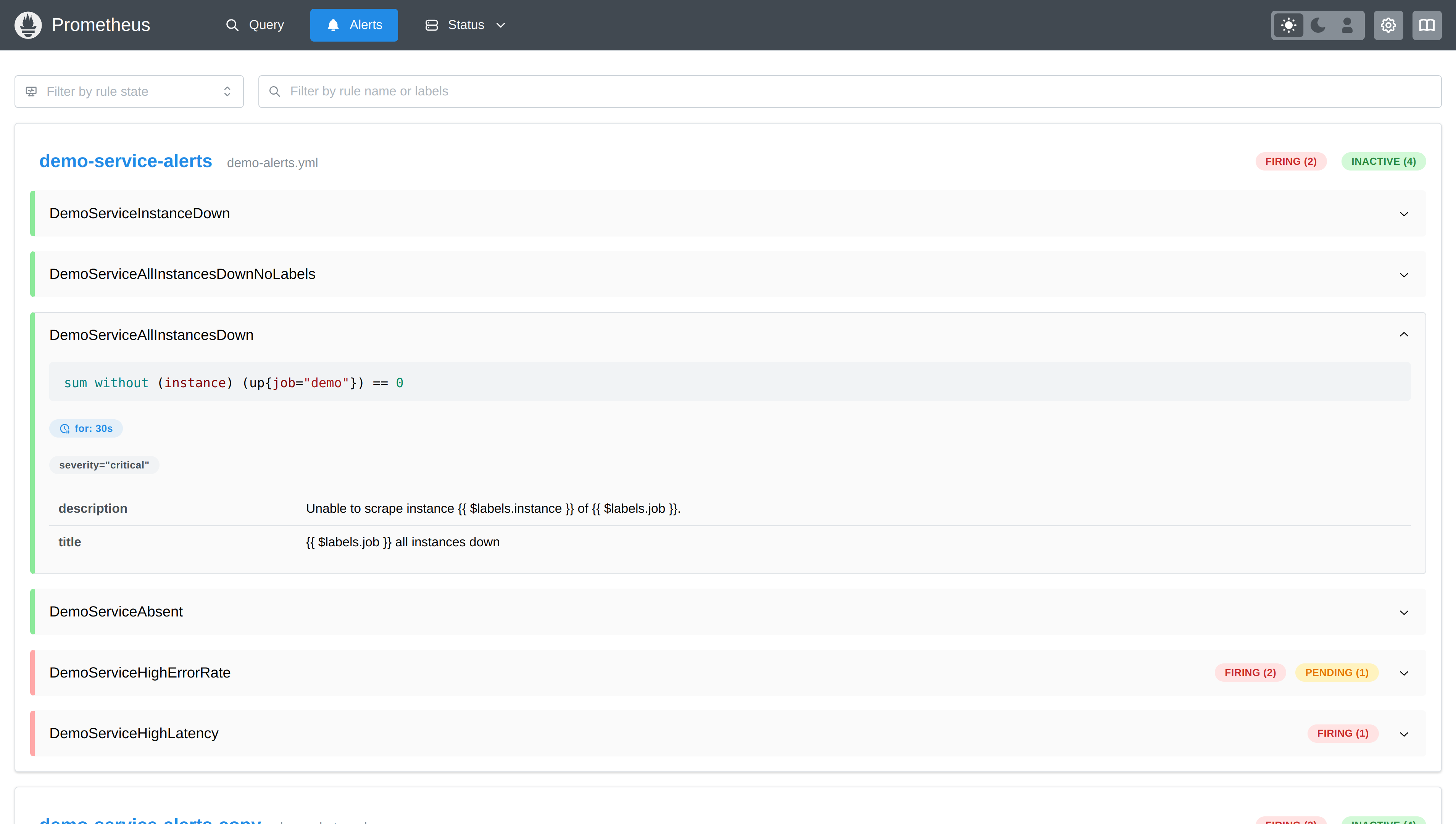Toggle the DemoServiceAllInstancesDownNoLabels rule visibility
This screenshot has height=824, width=1456.
(1404, 274)
